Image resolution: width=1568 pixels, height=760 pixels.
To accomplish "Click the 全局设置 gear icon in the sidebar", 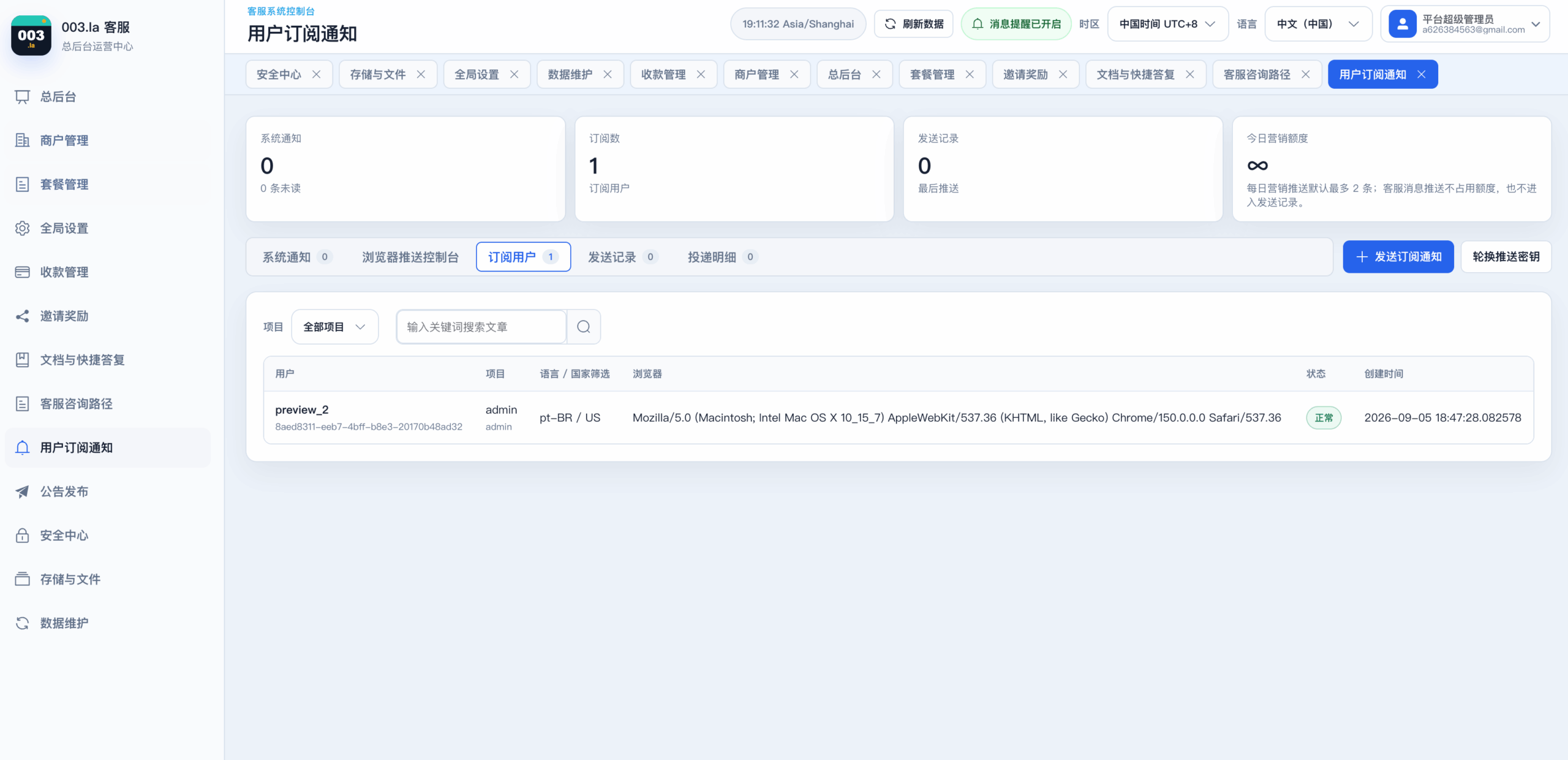I will tap(23, 228).
